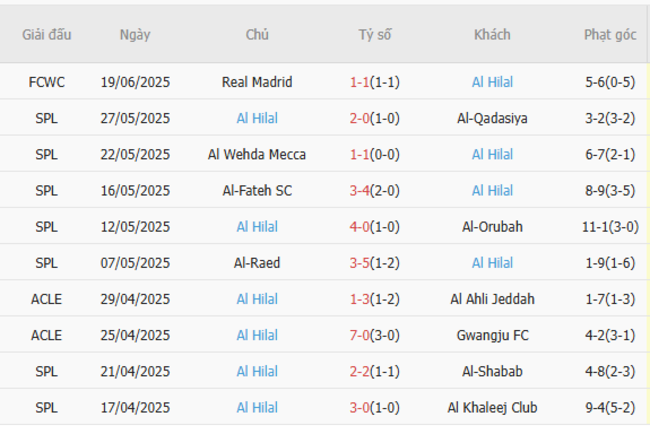Open the Al-Orubah away team

click(x=492, y=227)
